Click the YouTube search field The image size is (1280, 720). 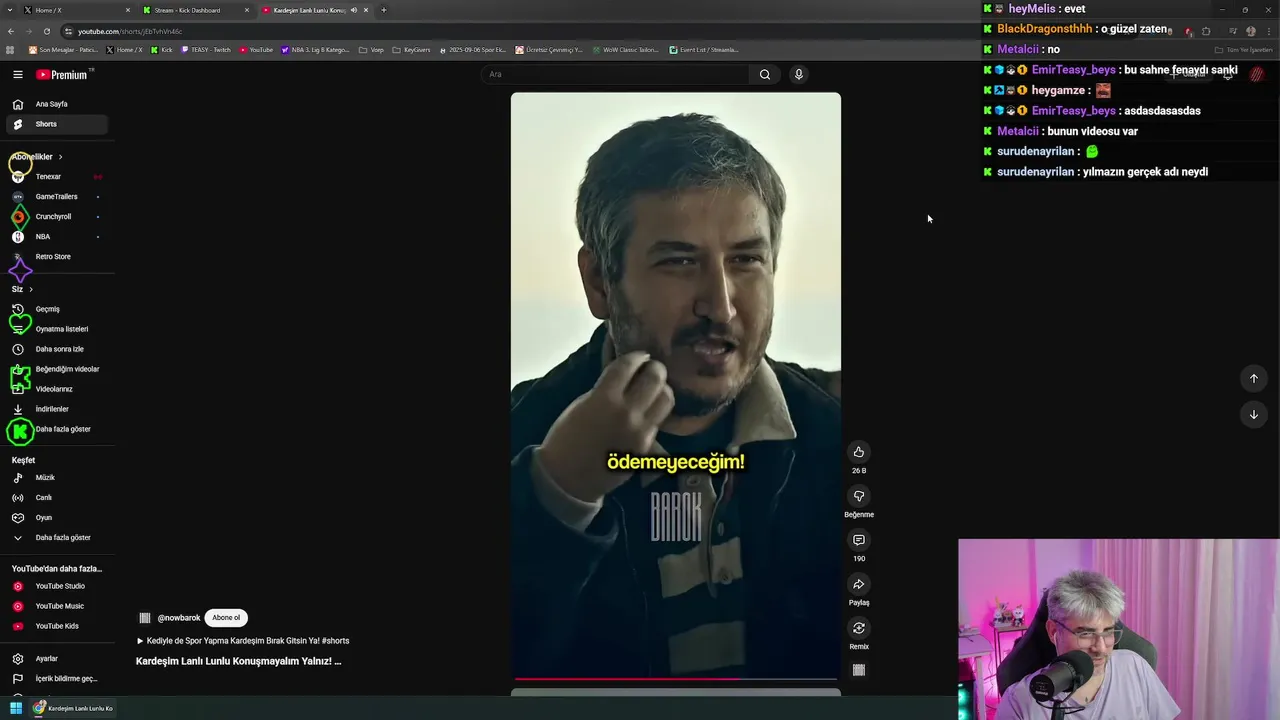coord(615,74)
